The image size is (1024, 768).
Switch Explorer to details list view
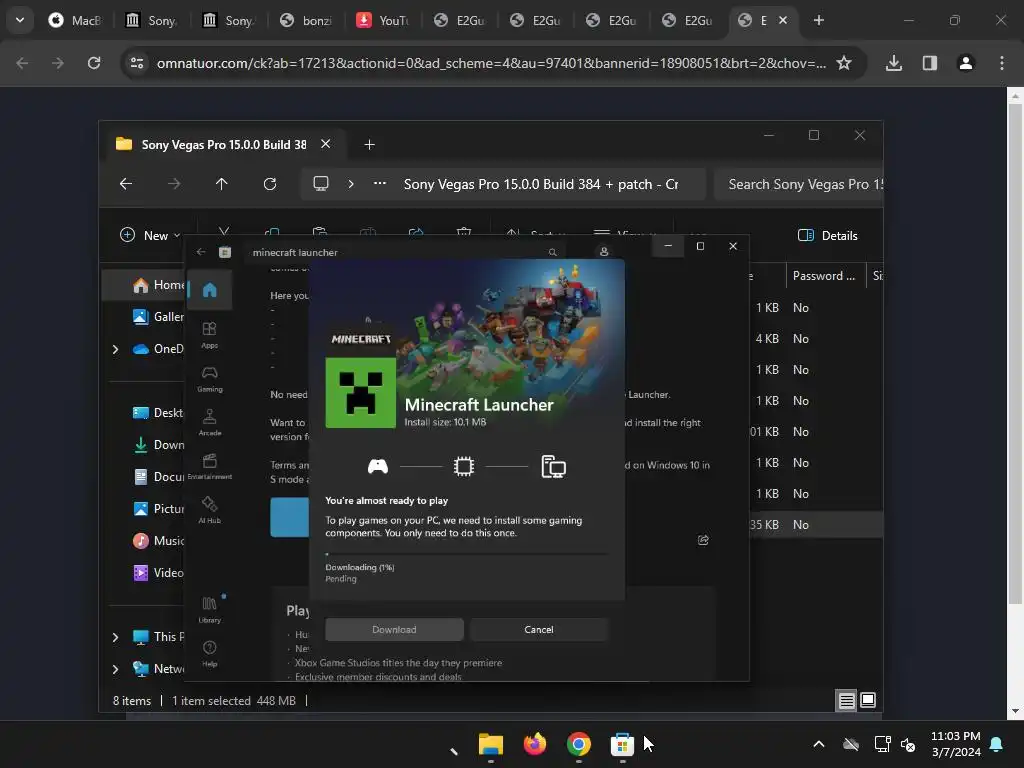tap(846, 701)
